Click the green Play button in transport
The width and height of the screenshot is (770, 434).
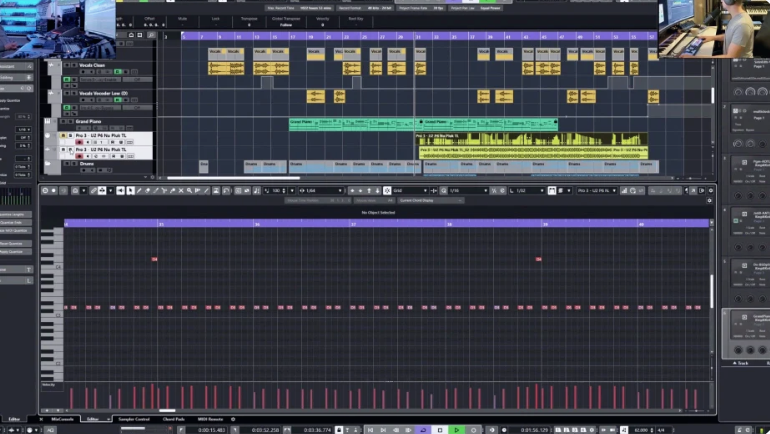click(x=457, y=430)
